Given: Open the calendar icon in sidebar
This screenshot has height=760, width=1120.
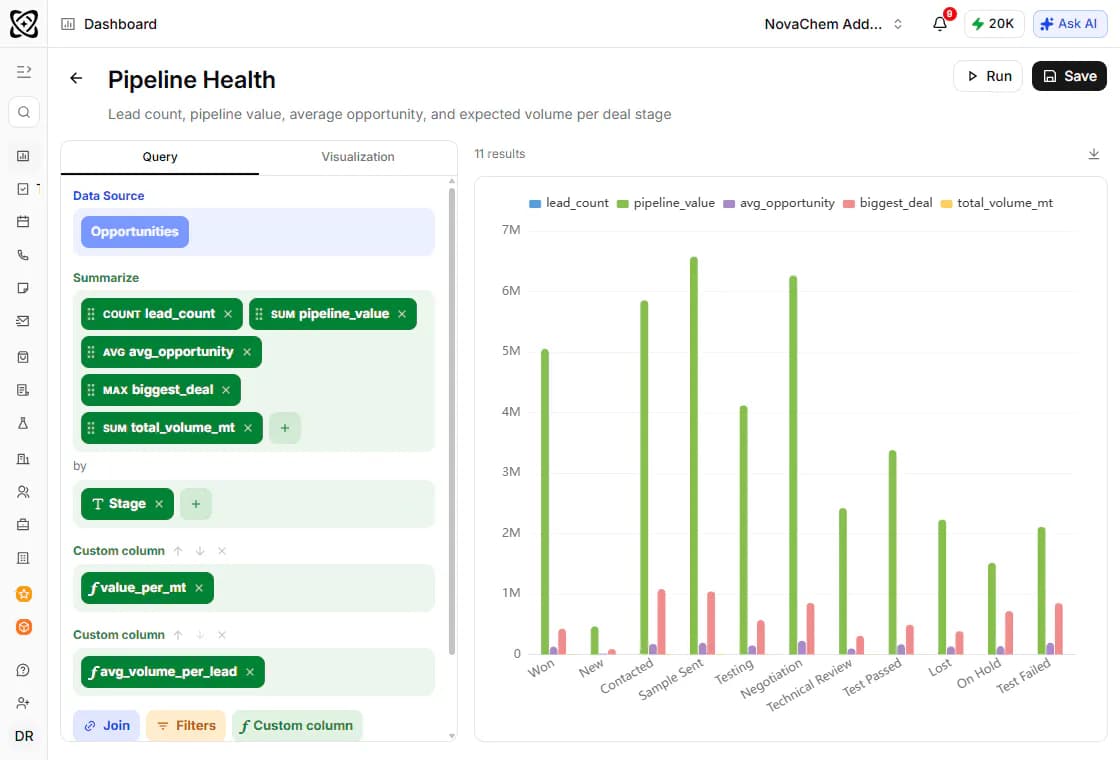Looking at the screenshot, I should tap(23, 221).
